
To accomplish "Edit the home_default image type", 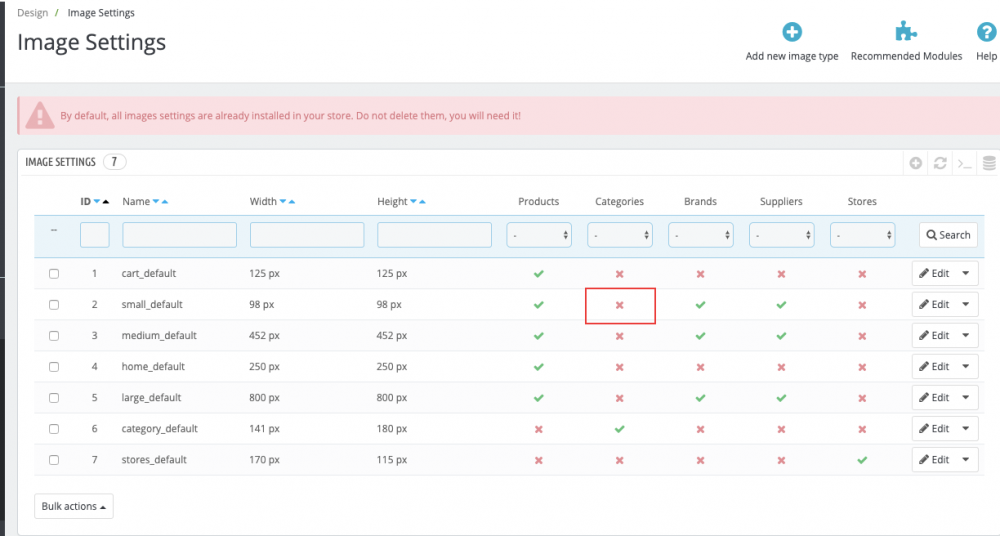I will tap(934, 366).
